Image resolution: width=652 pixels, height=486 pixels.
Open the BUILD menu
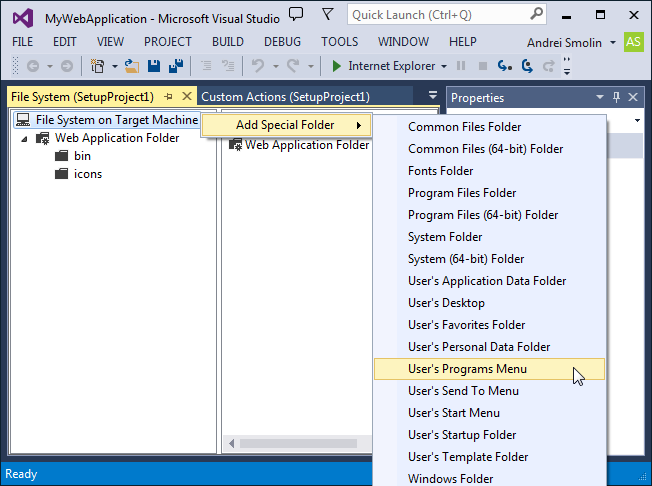[228, 42]
